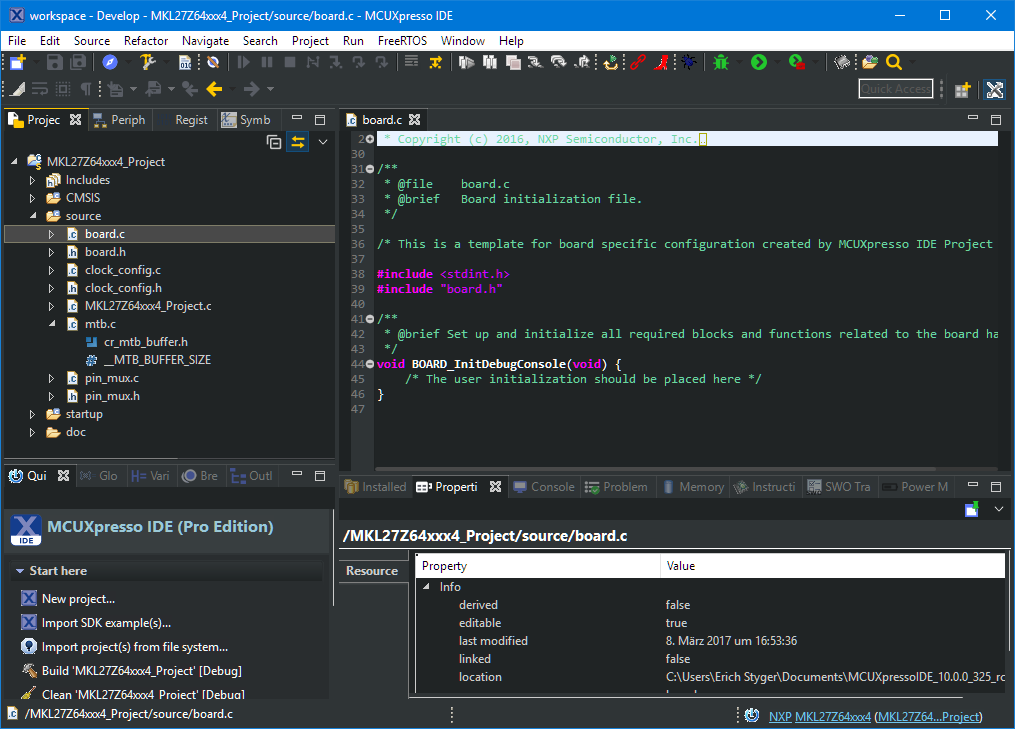This screenshot has width=1015, height=729.
Task: Toggle show whitespace characters pilcrow icon
Action: click(x=86, y=89)
